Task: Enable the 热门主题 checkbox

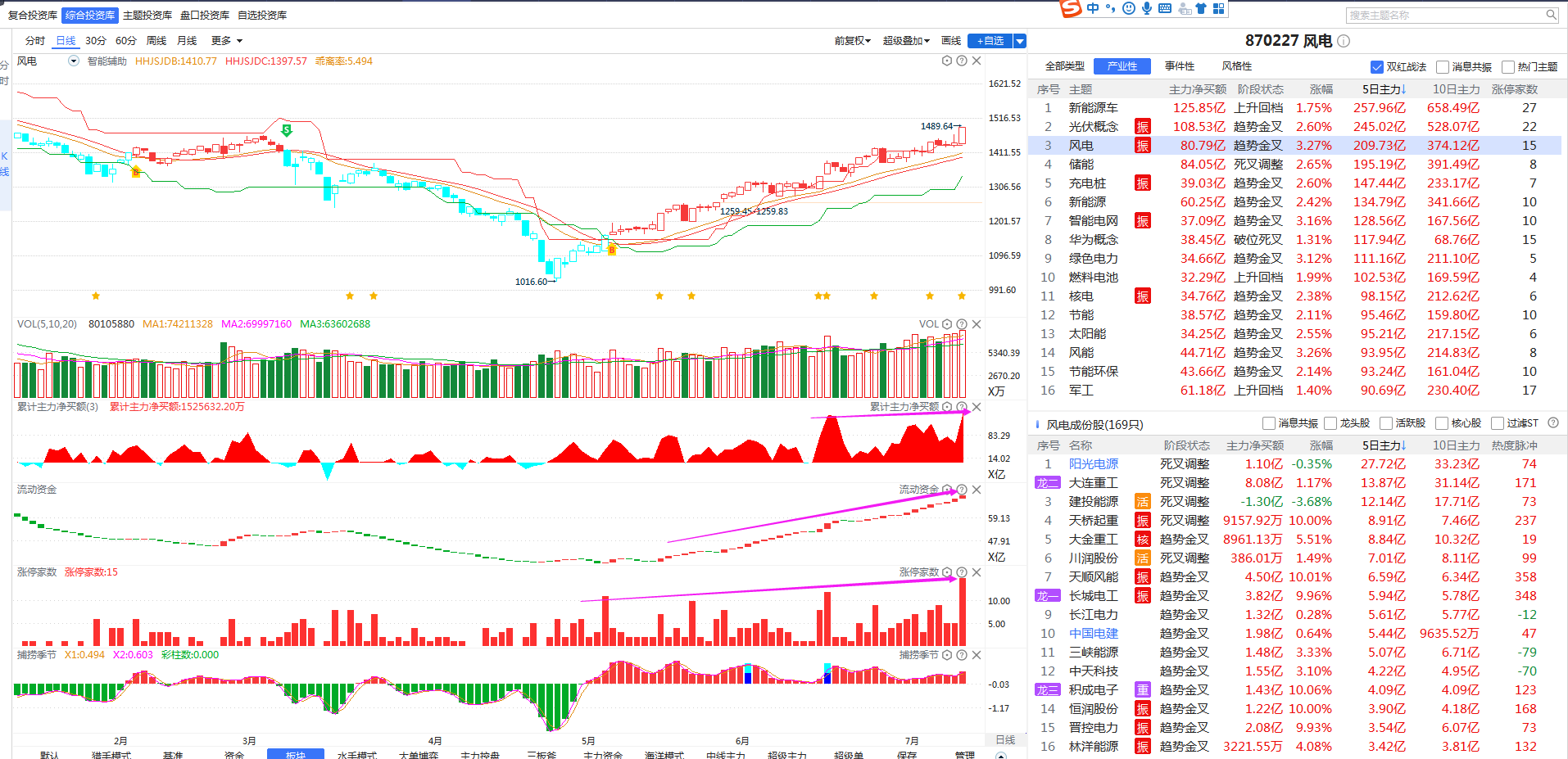Action: (x=1507, y=67)
